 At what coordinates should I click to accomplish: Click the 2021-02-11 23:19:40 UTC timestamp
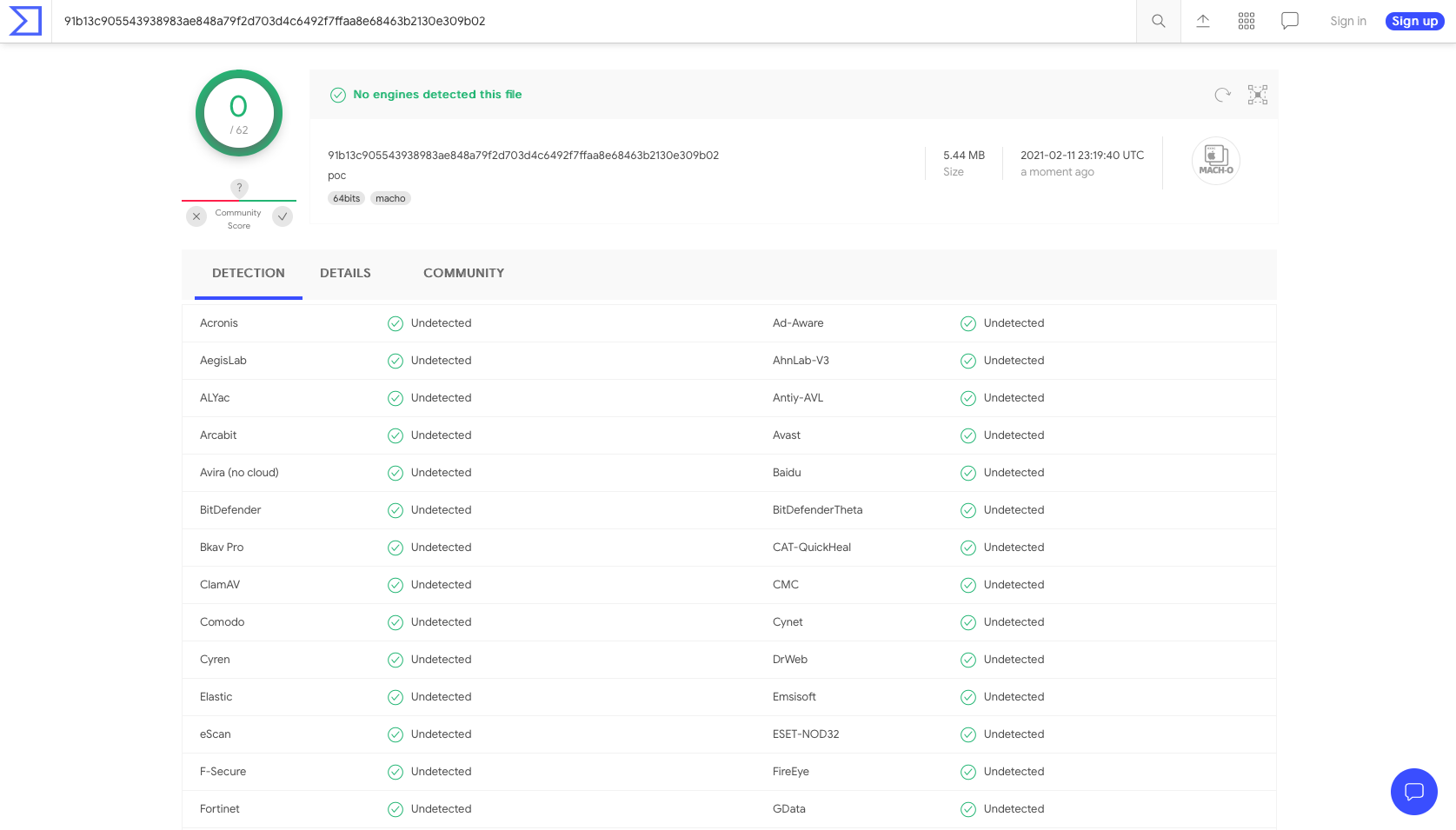(x=1082, y=156)
